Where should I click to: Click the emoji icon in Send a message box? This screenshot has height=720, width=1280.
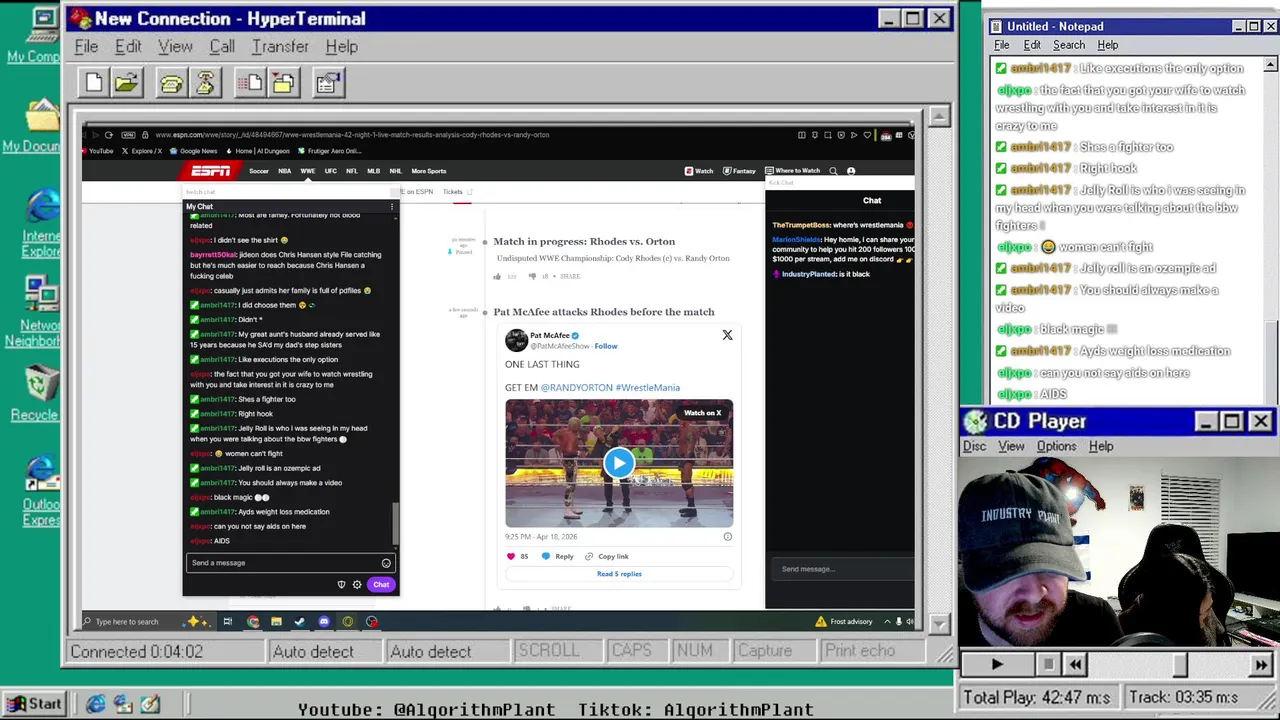point(386,563)
